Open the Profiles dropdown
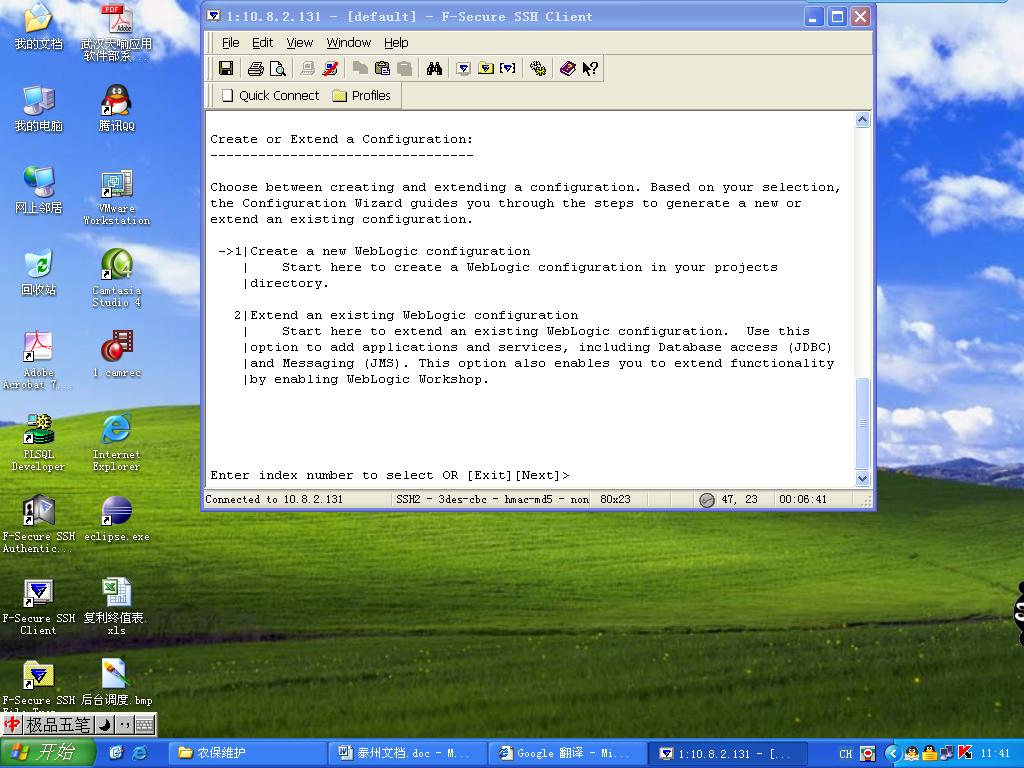Screen dimensions: 1024x768 point(361,95)
